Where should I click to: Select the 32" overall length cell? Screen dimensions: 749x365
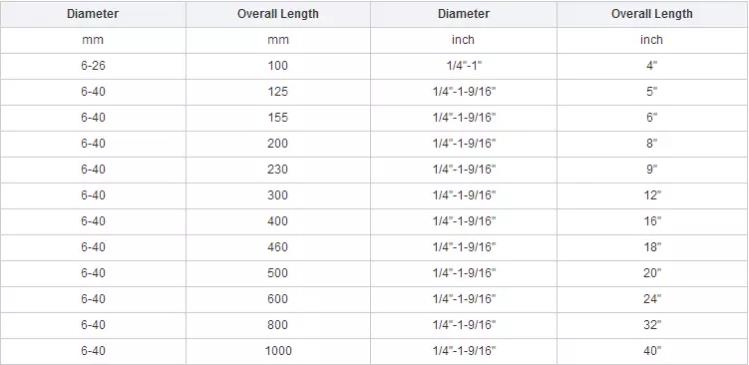(x=652, y=325)
